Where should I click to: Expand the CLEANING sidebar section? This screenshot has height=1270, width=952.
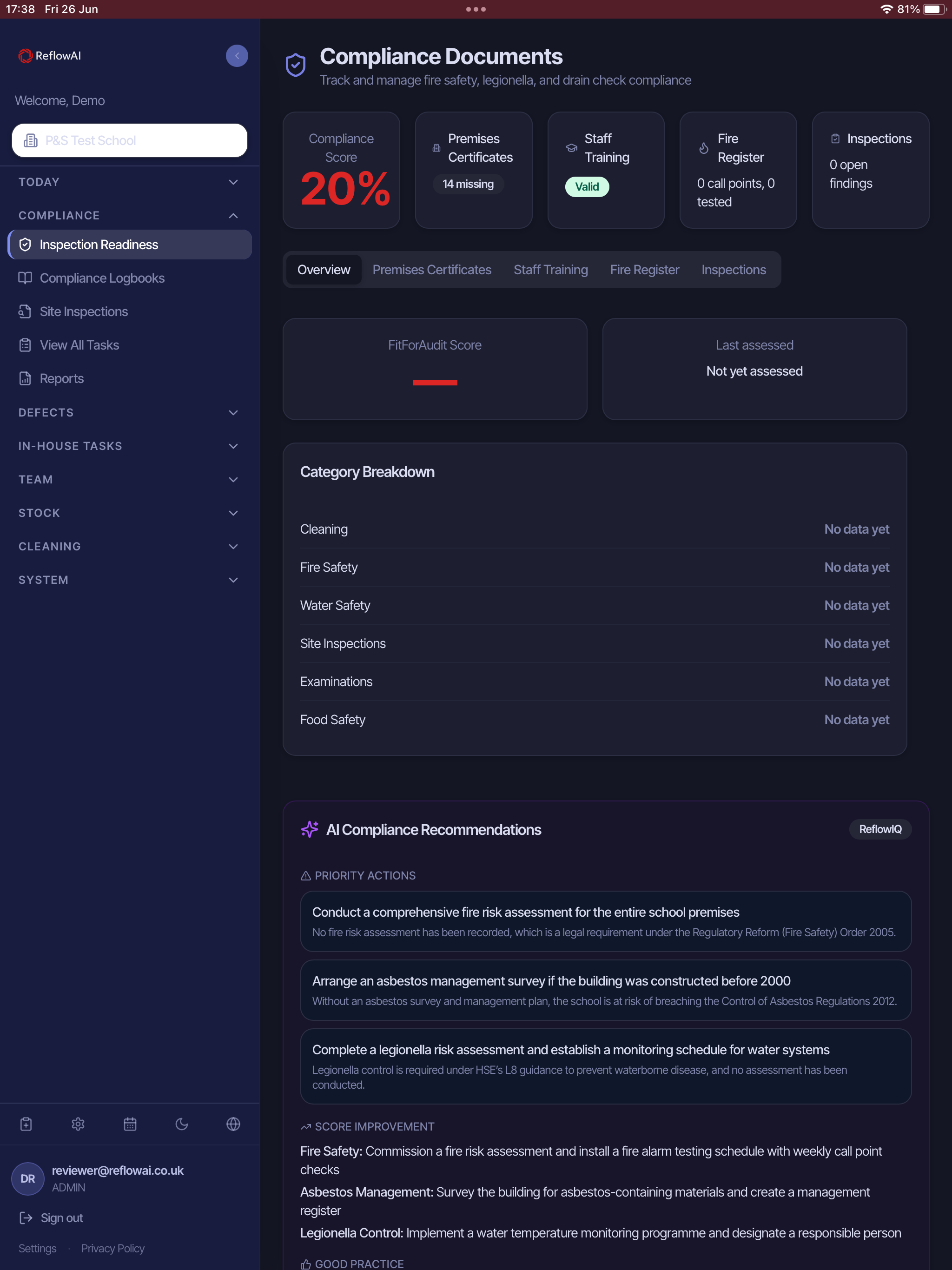[129, 546]
